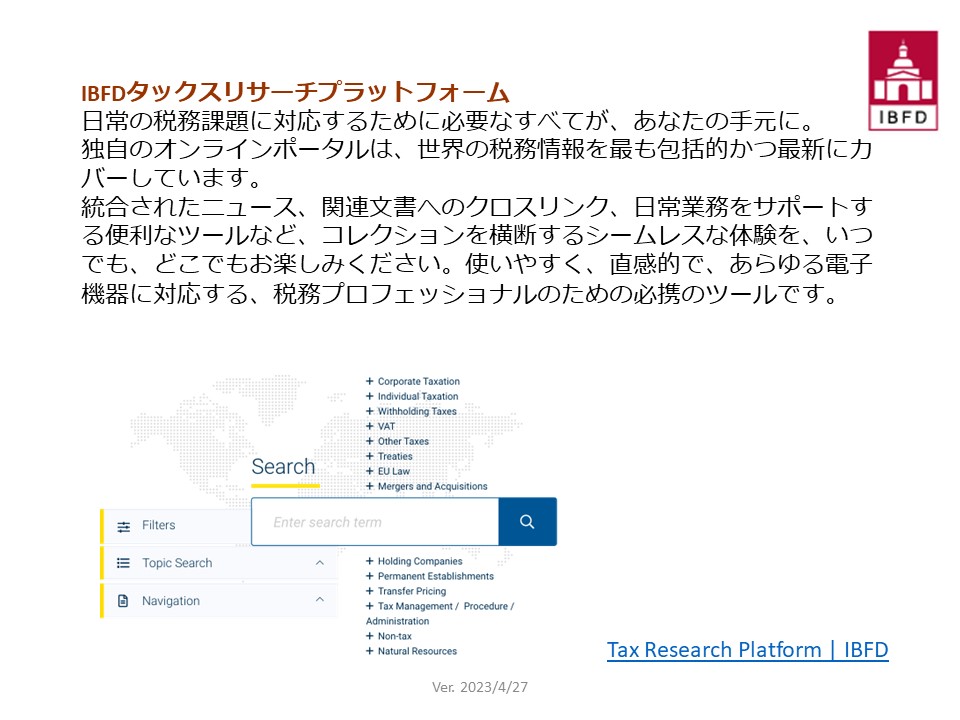Click the magnifier search button
Viewport: 960px width, 720px height.
pos(527,522)
